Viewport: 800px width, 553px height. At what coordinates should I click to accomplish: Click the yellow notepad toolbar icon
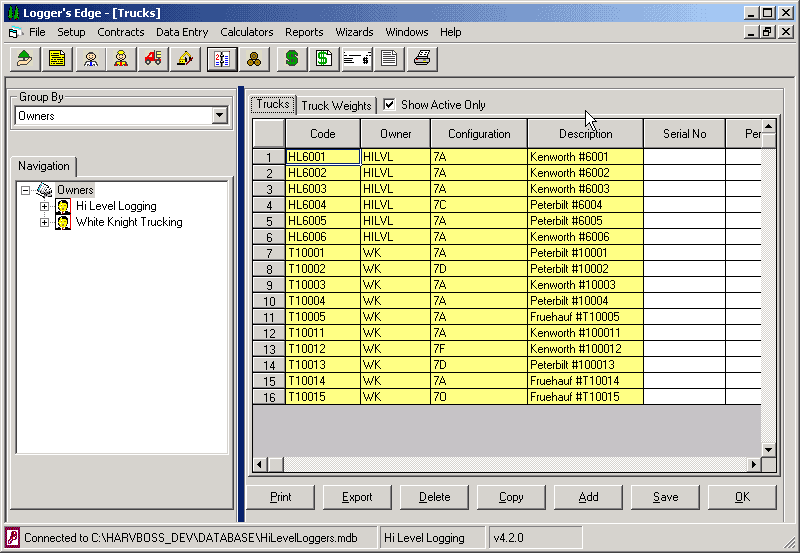[x=57, y=59]
